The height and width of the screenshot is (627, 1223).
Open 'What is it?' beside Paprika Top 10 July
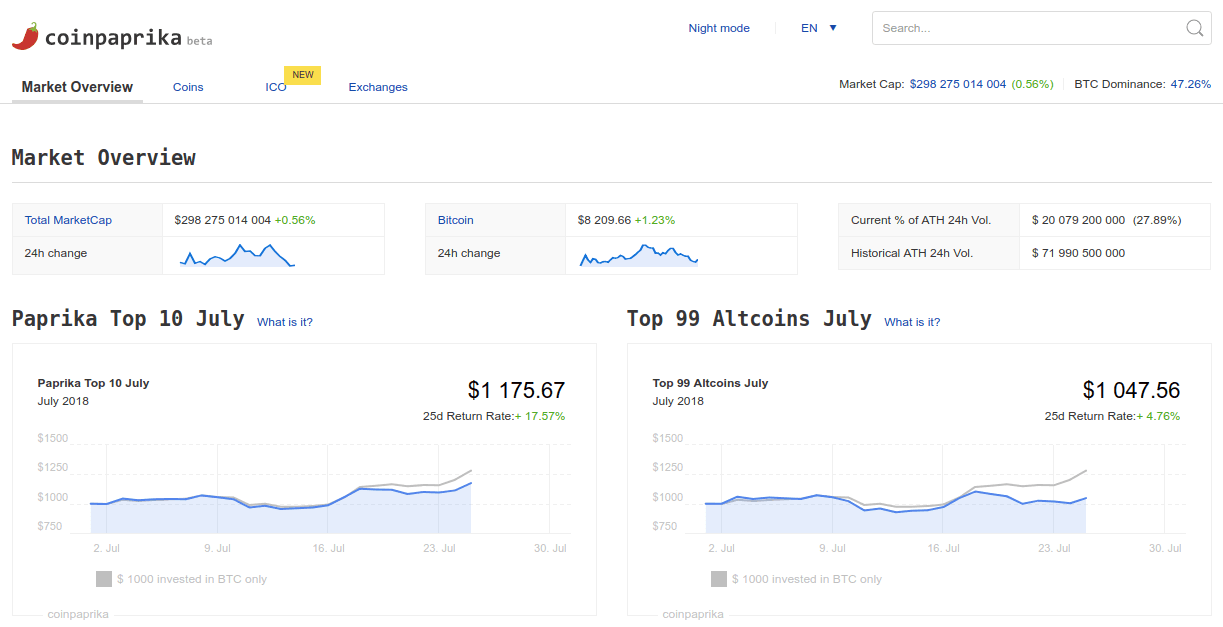point(285,322)
